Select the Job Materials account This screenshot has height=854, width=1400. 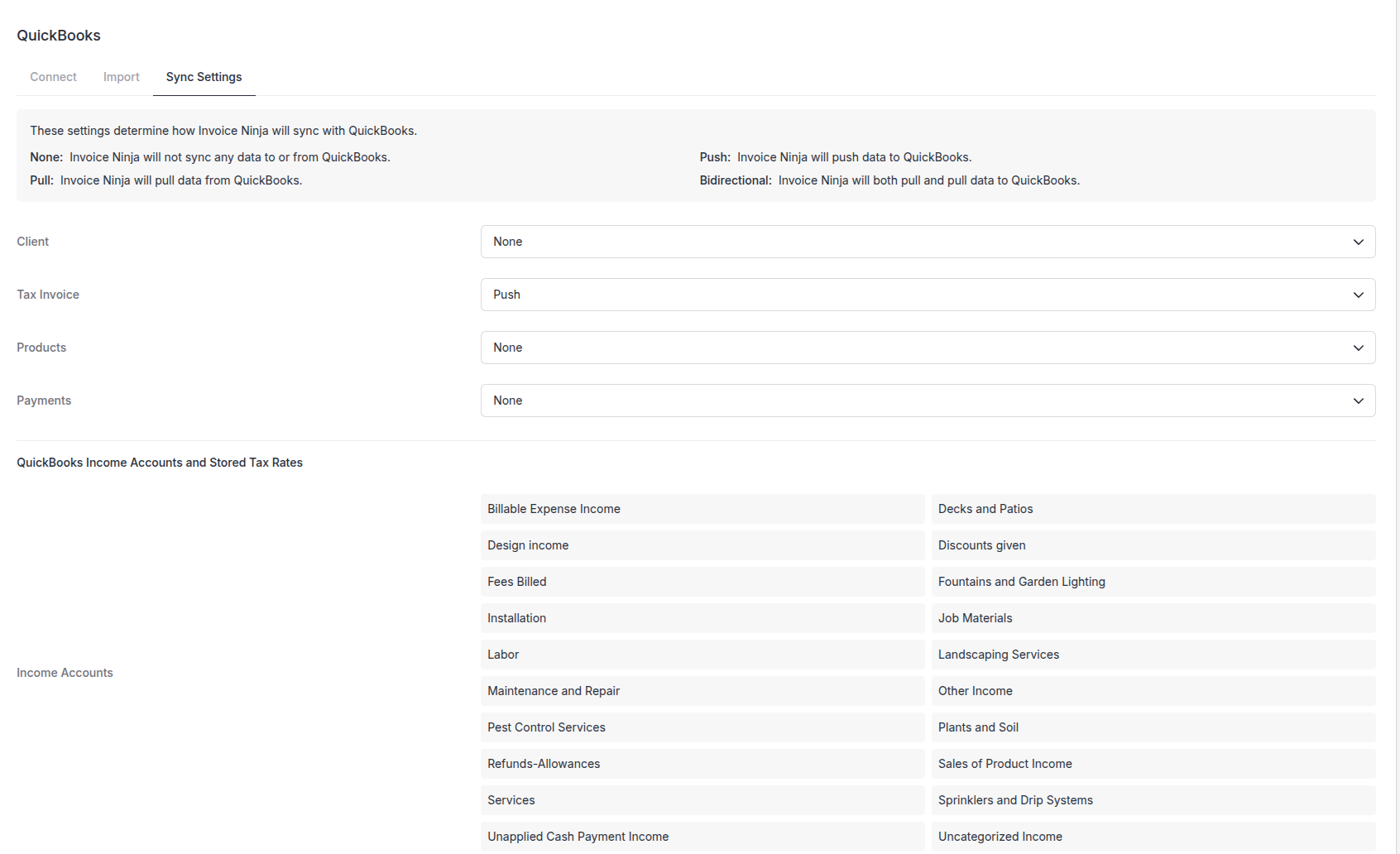pyautogui.click(x=1153, y=618)
